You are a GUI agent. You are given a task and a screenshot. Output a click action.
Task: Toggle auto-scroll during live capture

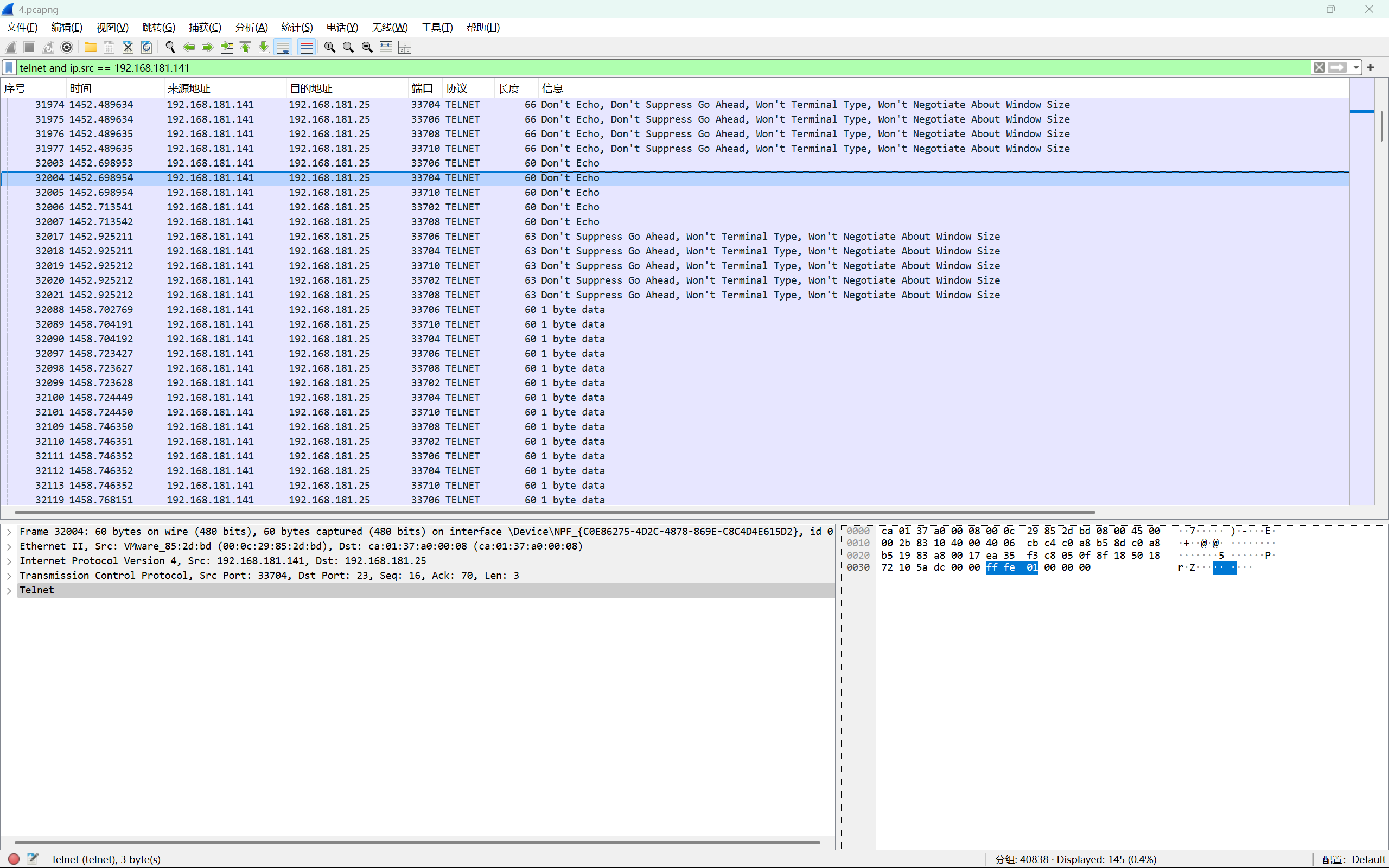pos(283,47)
